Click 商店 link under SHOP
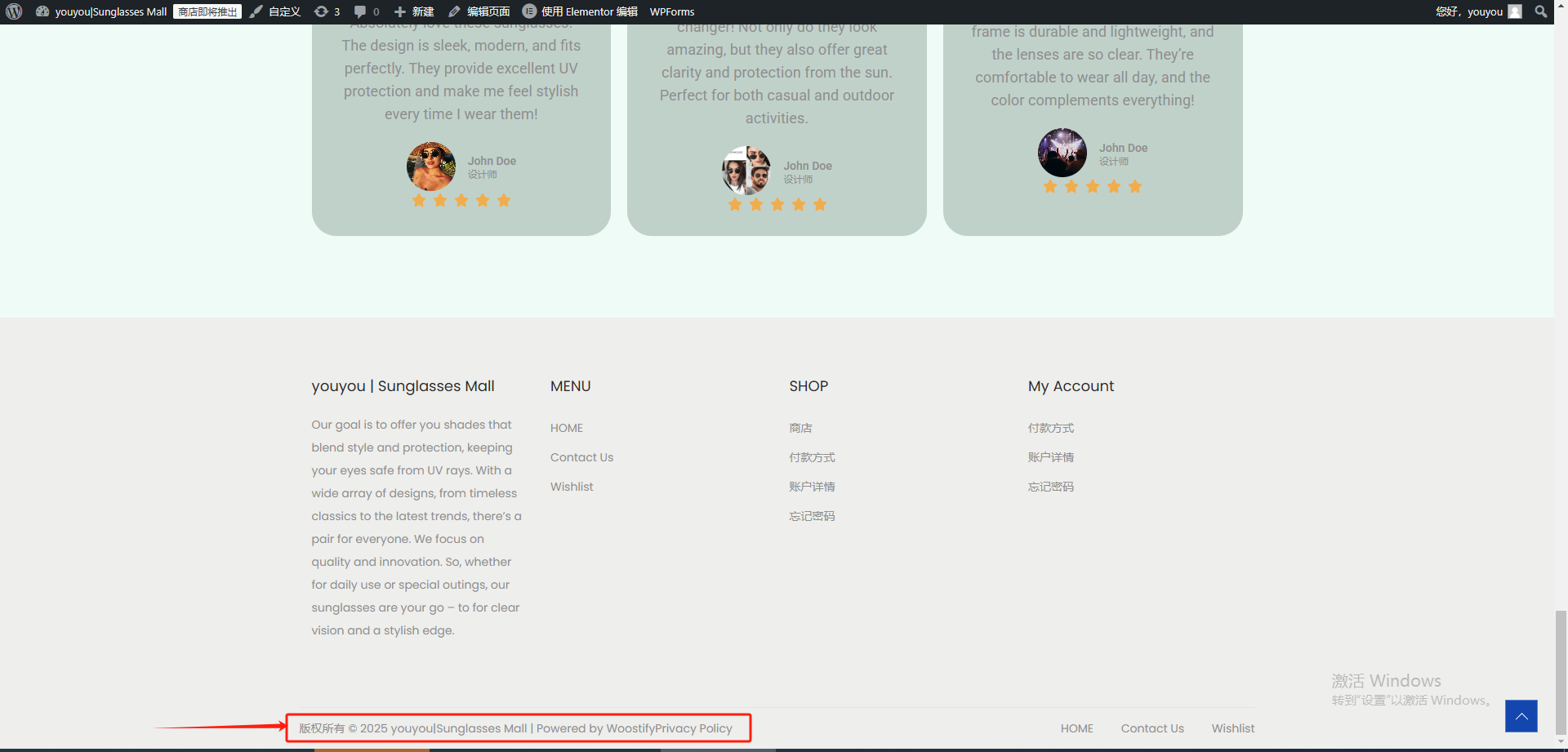 coord(800,428)
